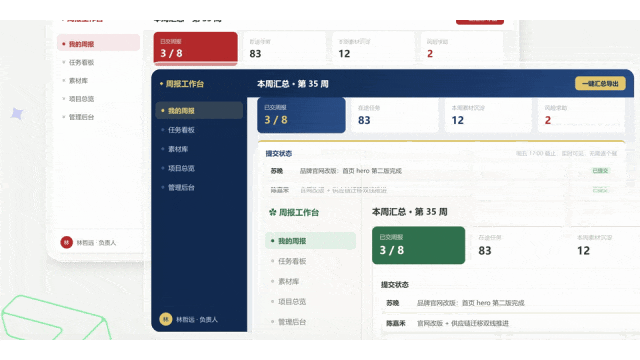Click the 83 stat card in the red-themed panel

284,48
